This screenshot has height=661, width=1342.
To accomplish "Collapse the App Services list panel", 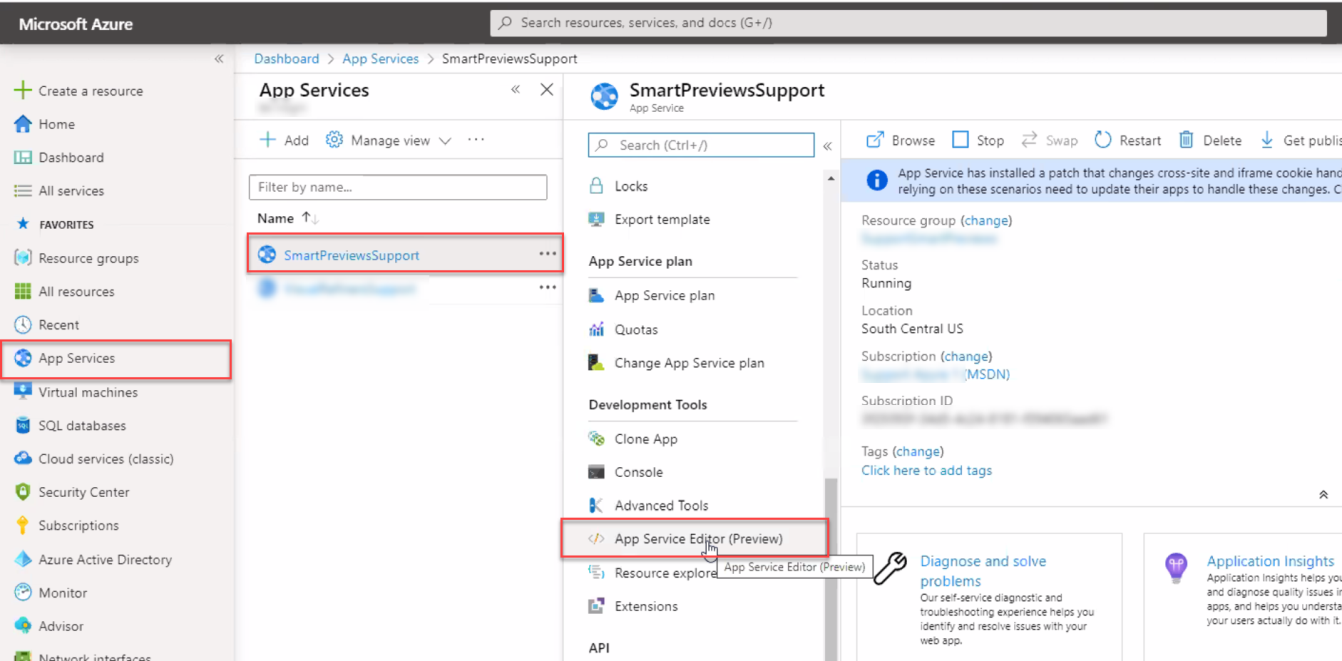I will coord(516,90).
